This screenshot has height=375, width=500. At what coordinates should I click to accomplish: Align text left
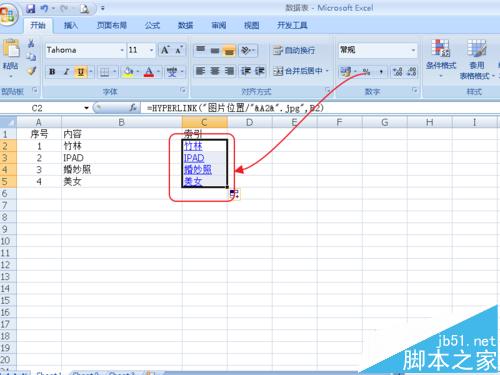point(200,71)
